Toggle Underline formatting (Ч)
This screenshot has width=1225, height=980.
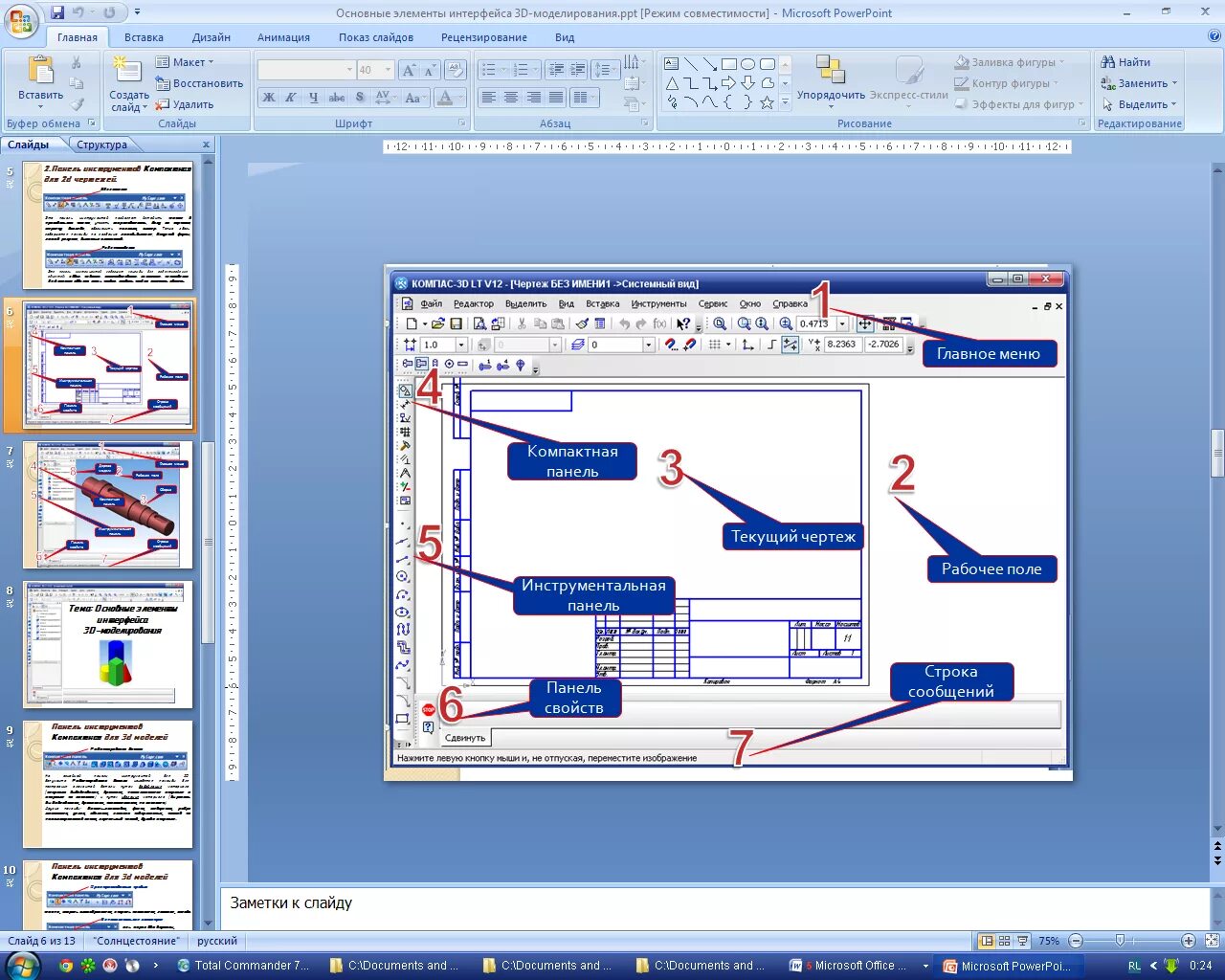coord(313,98)
